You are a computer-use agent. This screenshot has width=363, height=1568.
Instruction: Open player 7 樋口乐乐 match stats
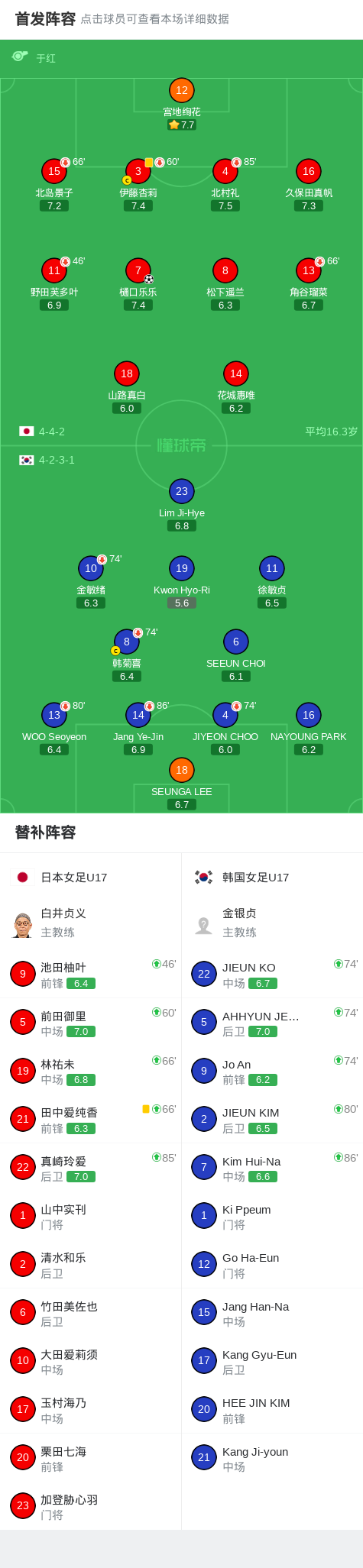[x=138, y=270]
